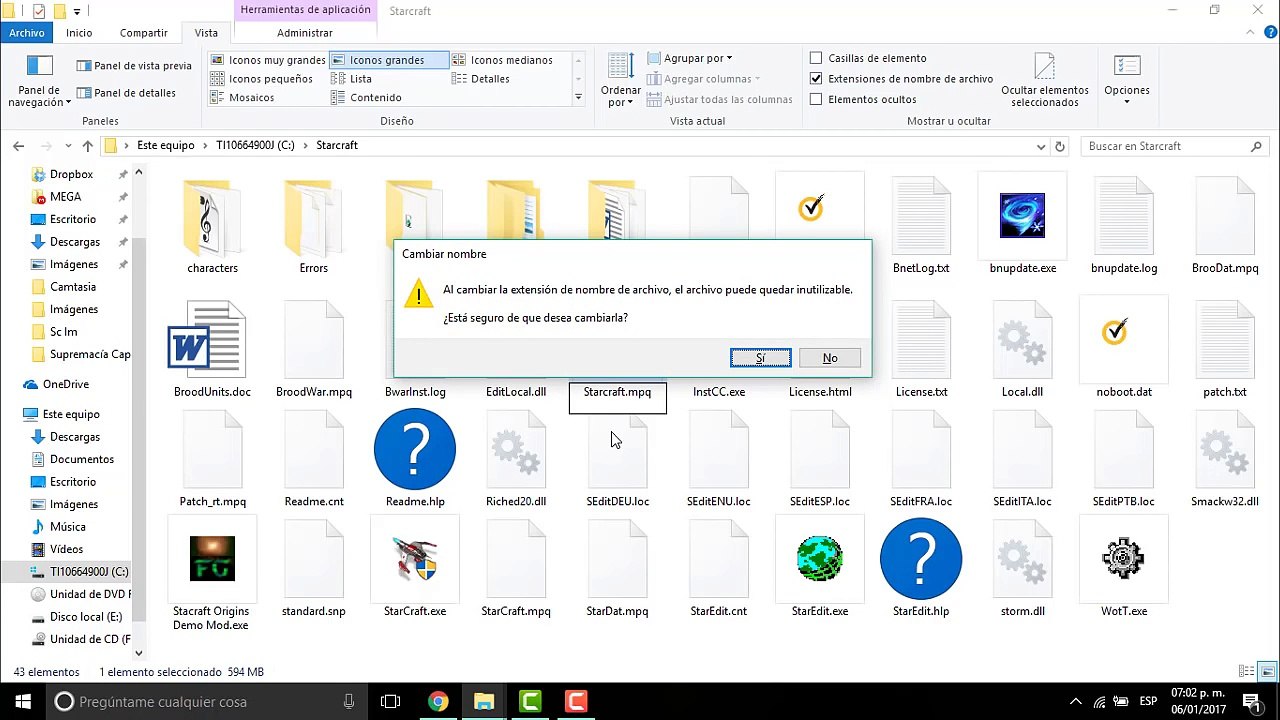Switch to the Compartir tab
Image resolution: width=1280 pixels, height=720 pixels.
click(x=144, y=33)
